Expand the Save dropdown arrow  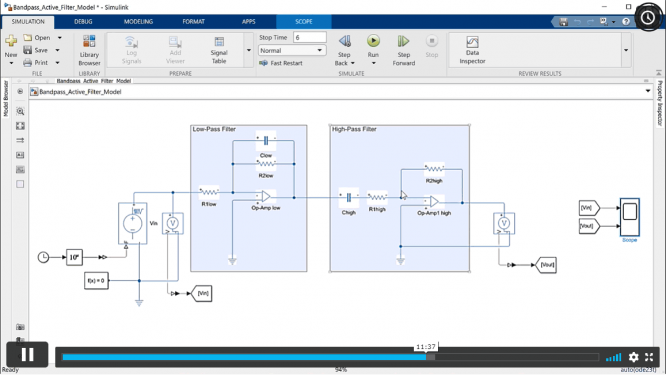tap(57, 50)
